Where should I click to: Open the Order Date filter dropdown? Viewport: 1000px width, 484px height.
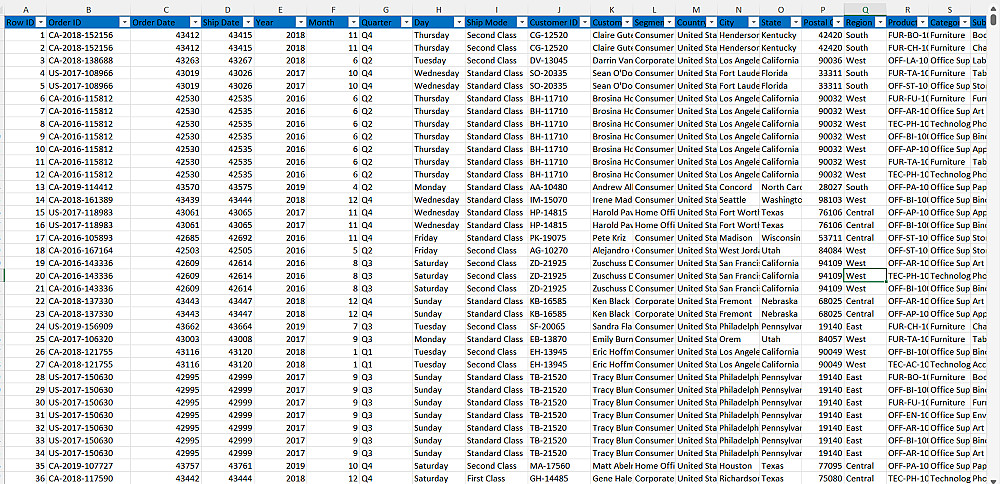194,22
